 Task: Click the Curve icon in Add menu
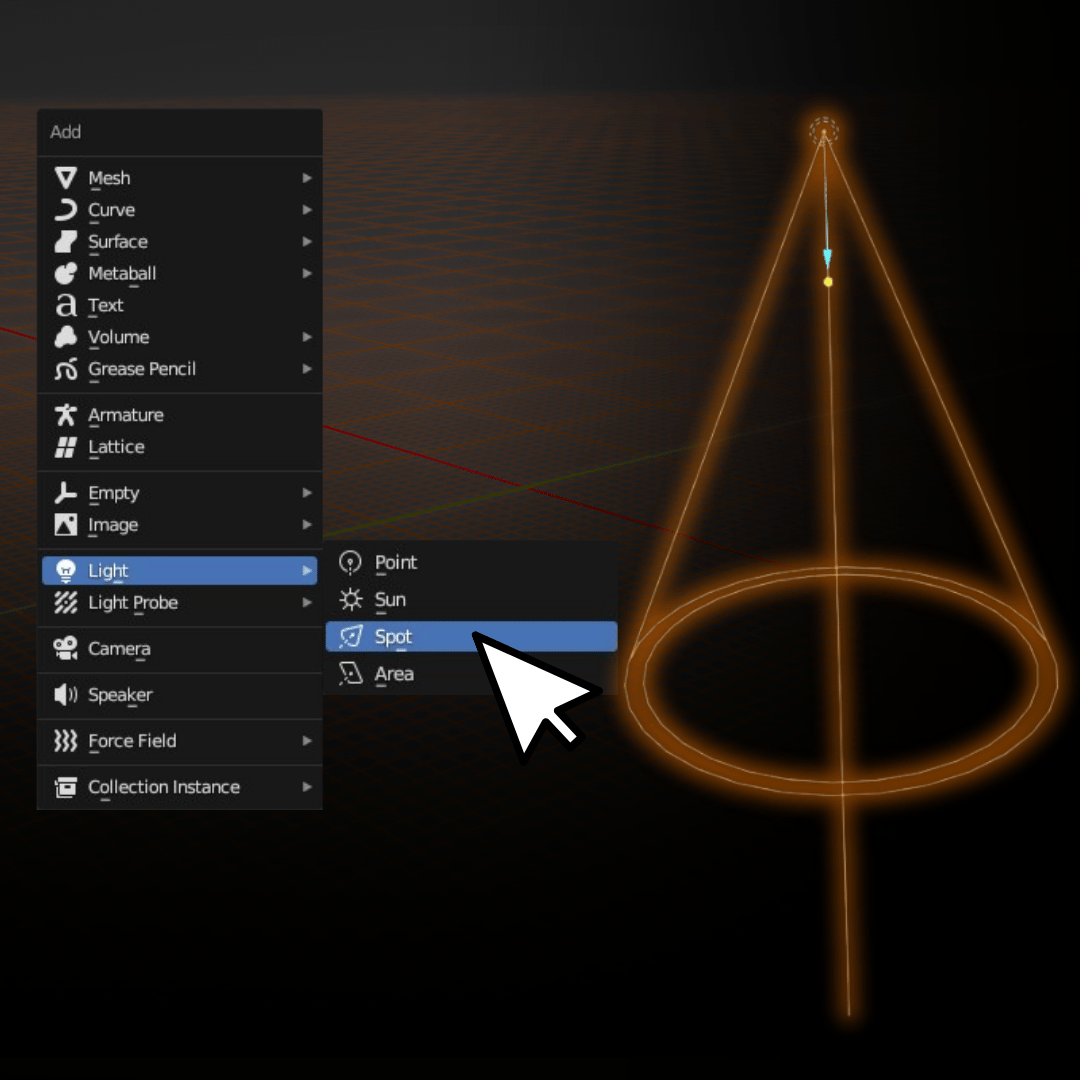click(x=65, y=209)
